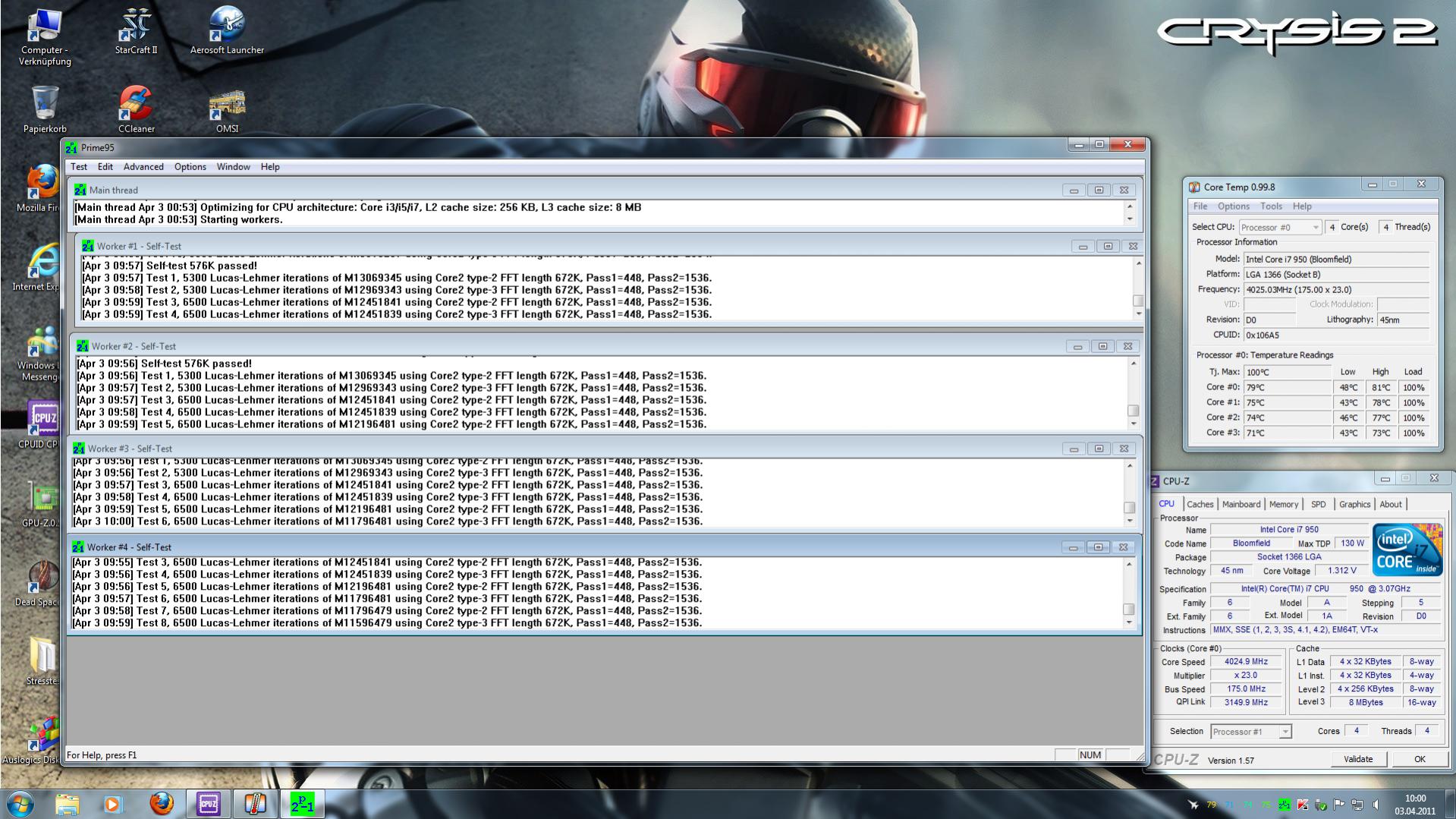Open the Options menu in Core Temp
The width and height of the screenshot is (1456, 819).
click(x=1234, y=206)
